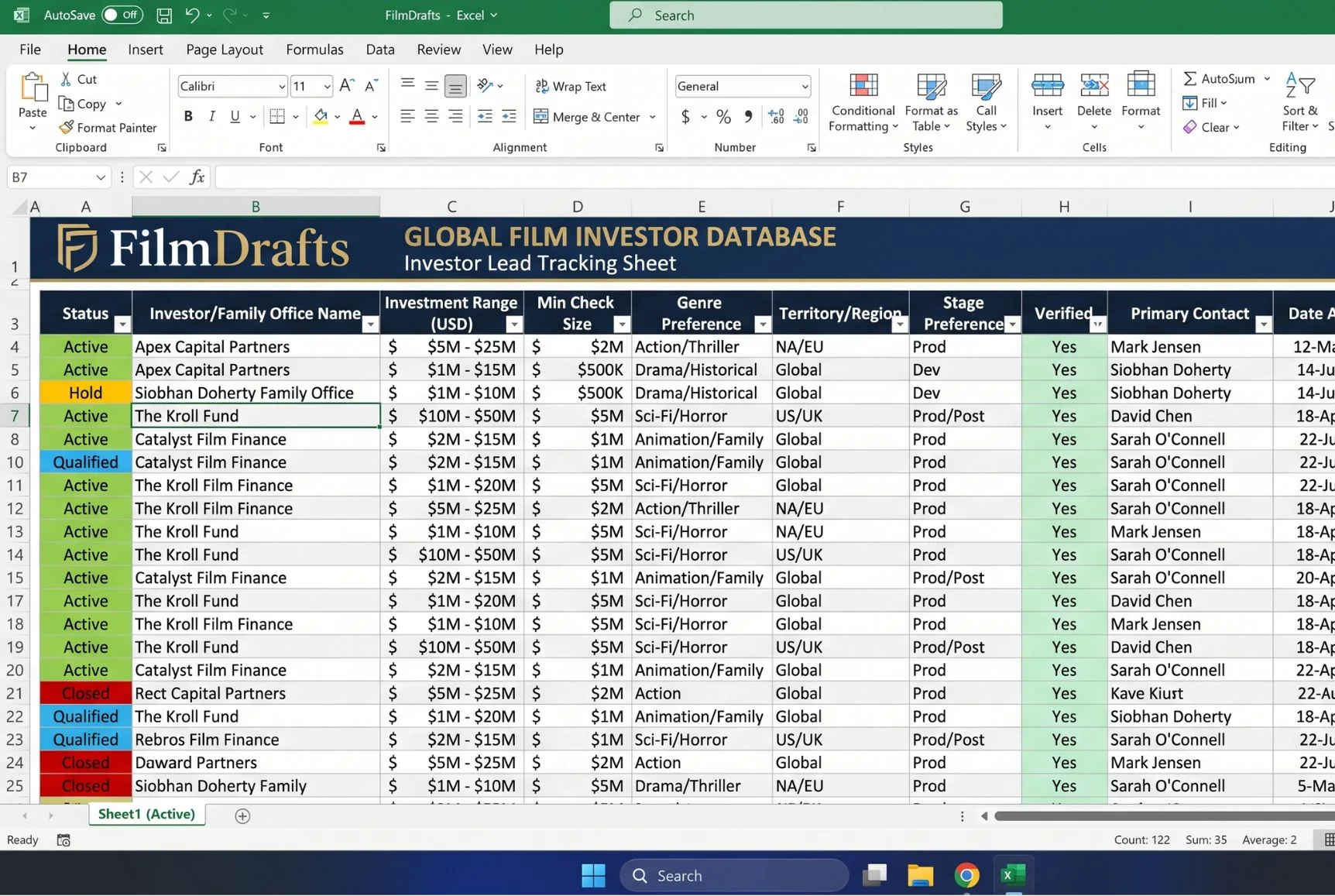
Task: Open File Explorer from taskbar
Action: tap(920, 875)
